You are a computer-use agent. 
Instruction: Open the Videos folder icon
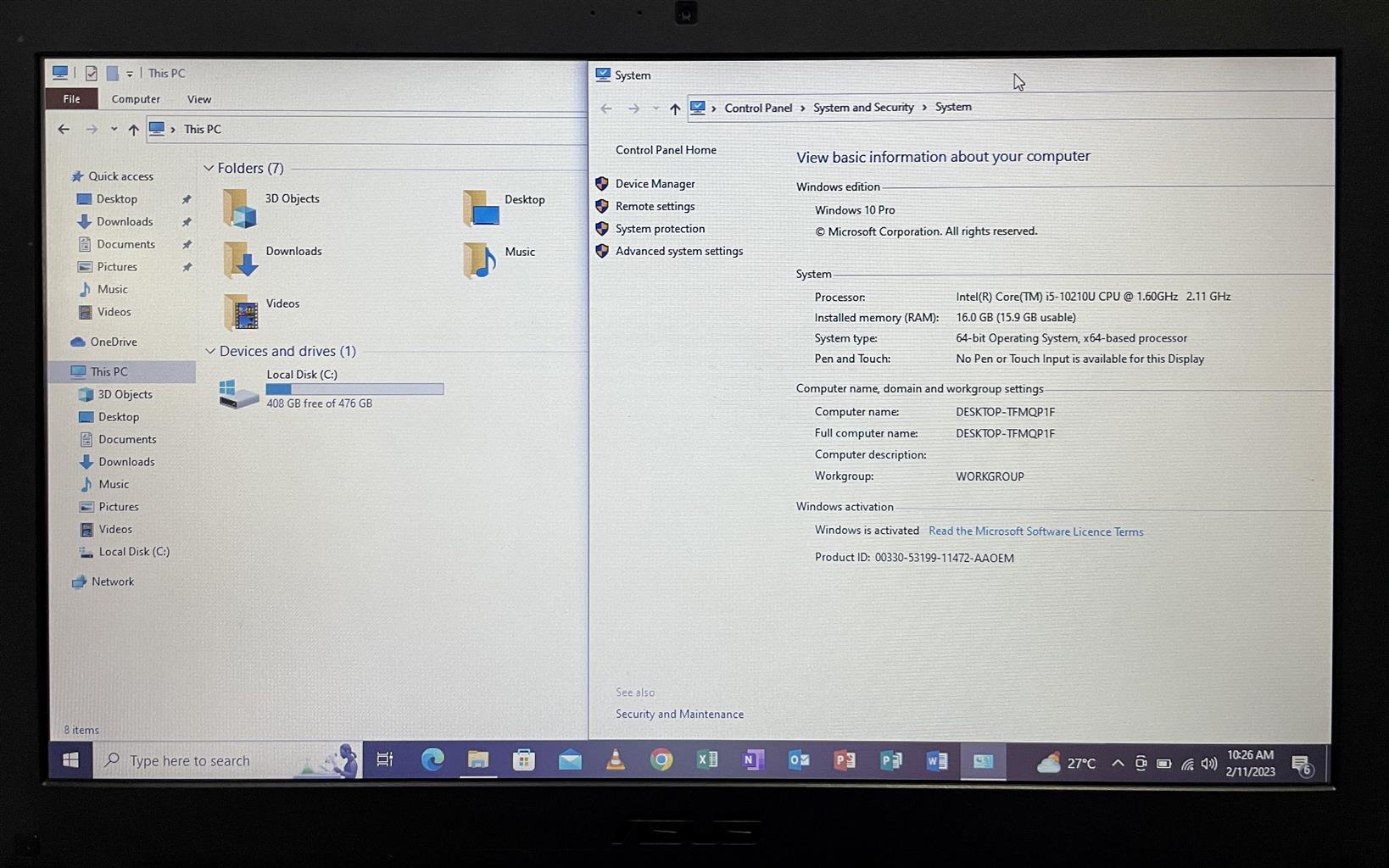coord(242,312)
